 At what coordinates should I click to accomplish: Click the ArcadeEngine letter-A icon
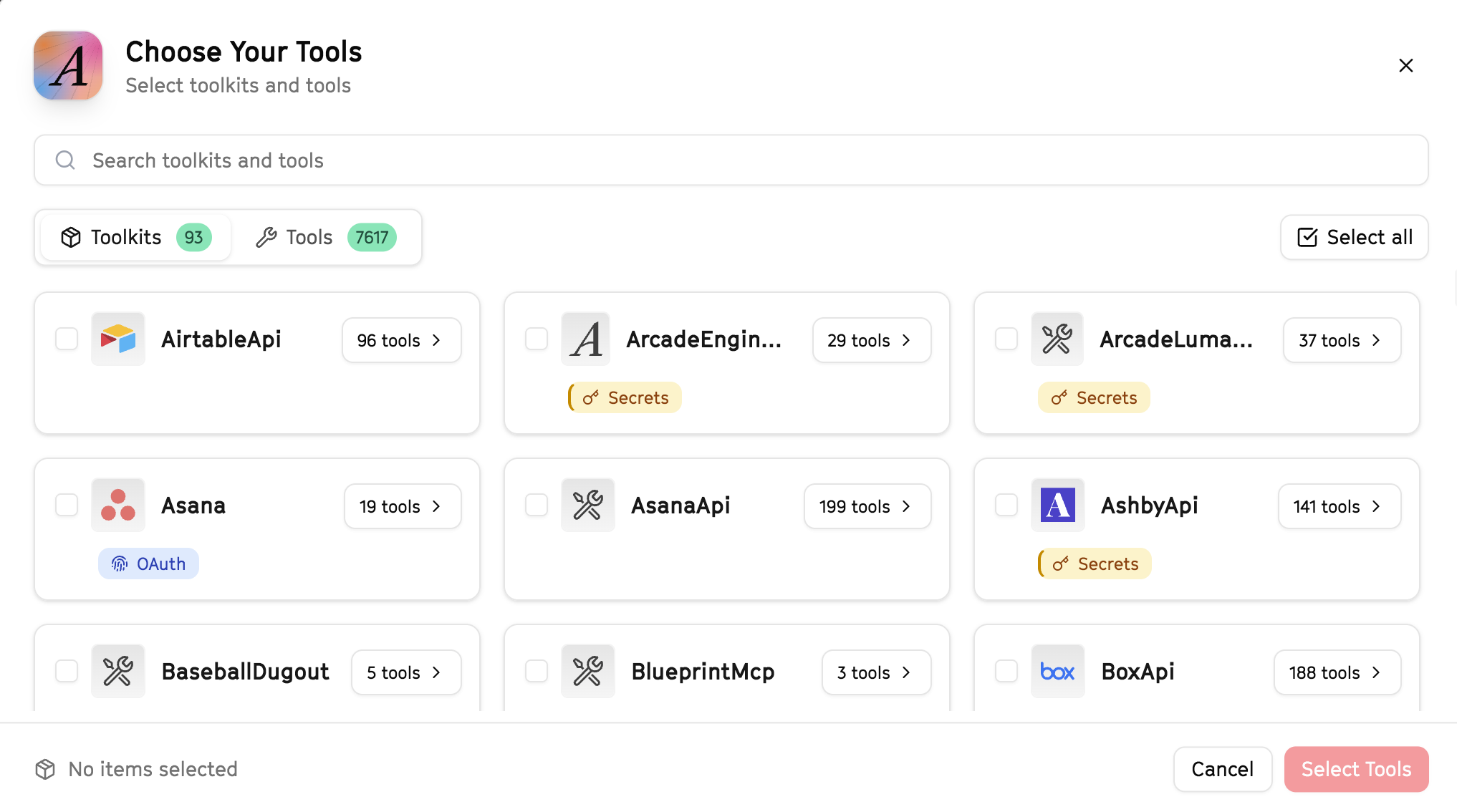[586, 339]
